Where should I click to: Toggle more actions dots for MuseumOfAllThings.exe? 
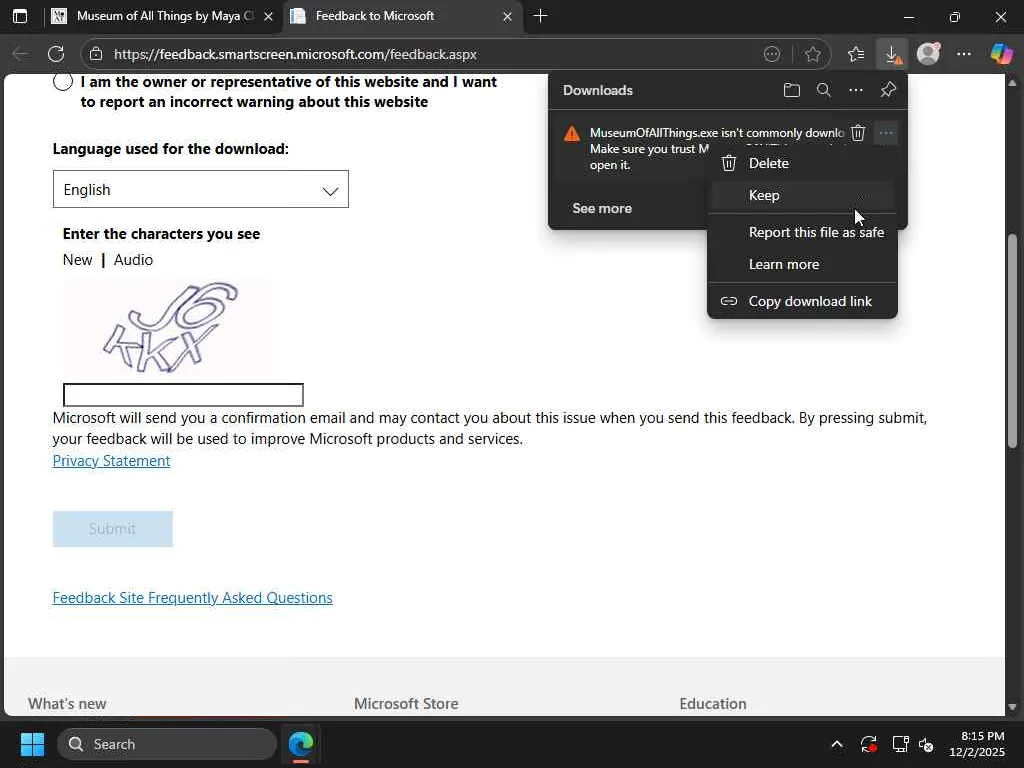[886, 133]
